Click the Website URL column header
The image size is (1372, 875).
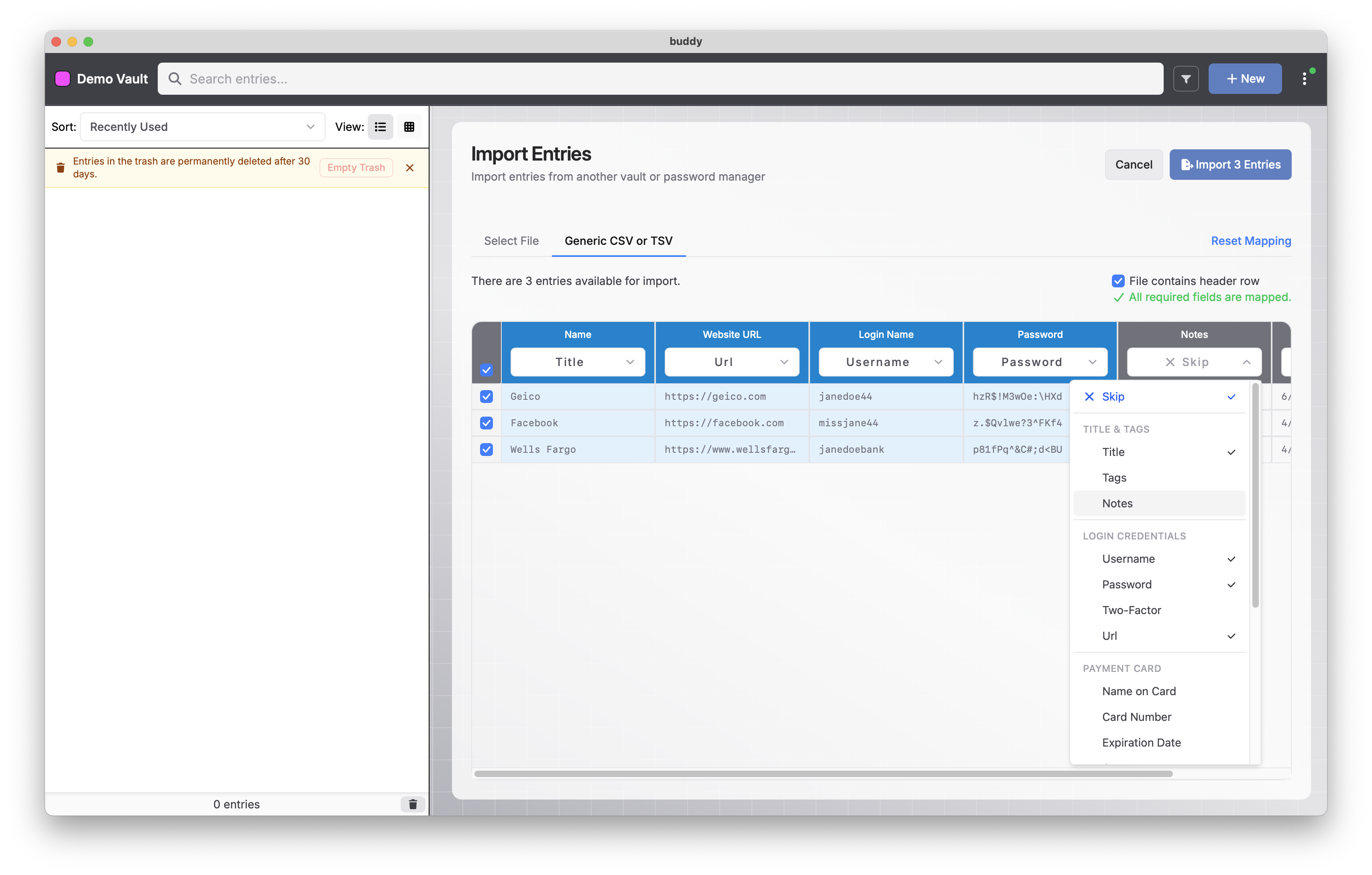(732, 334)
